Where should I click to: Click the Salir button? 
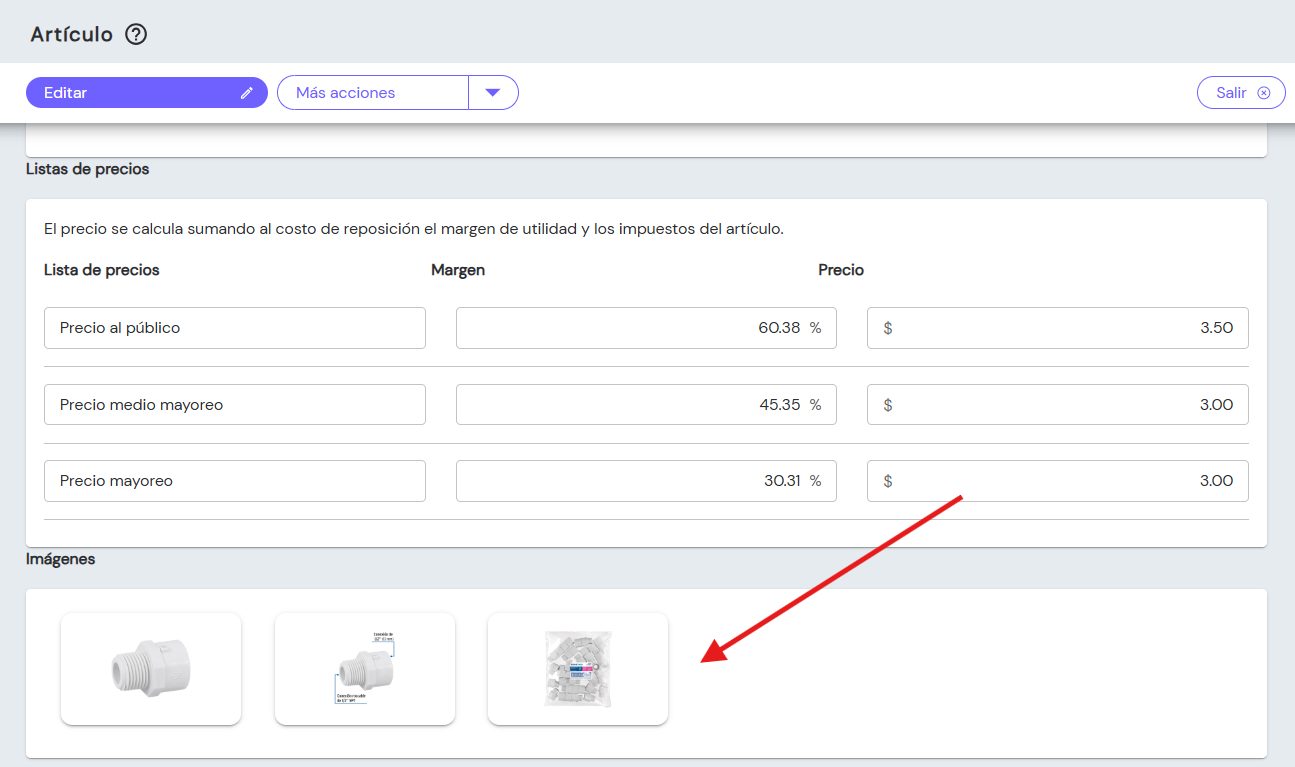pos(1241,93)
